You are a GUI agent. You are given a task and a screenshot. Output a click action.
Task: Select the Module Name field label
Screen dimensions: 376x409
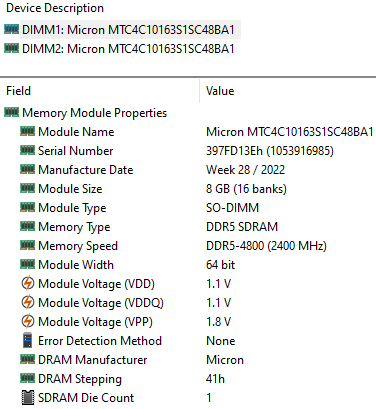[76, 132]
